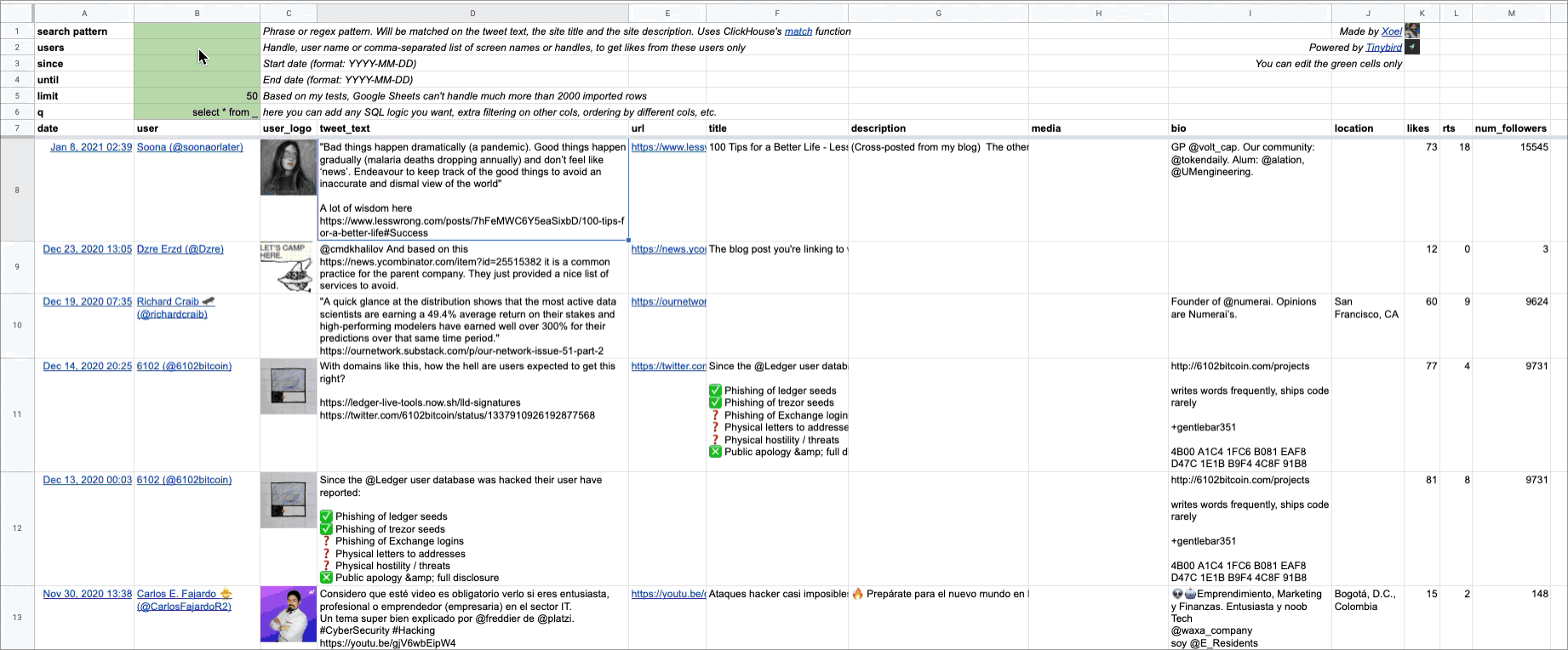Select column G header

pos(938,13)
